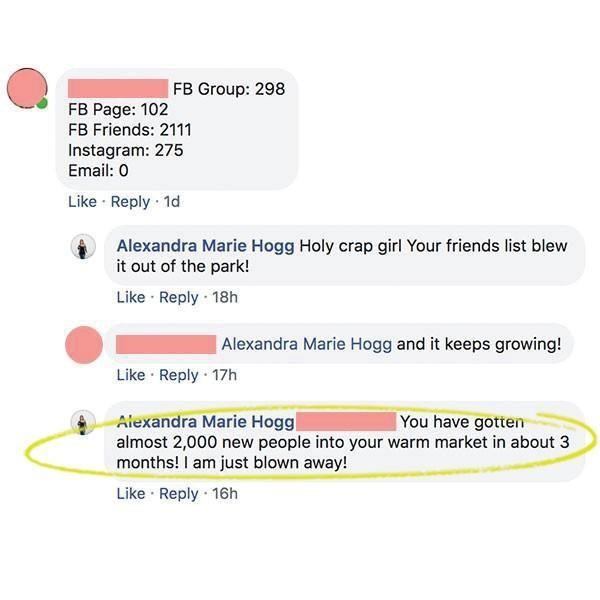Click Alexandra's avatar next to first reply

83,247
